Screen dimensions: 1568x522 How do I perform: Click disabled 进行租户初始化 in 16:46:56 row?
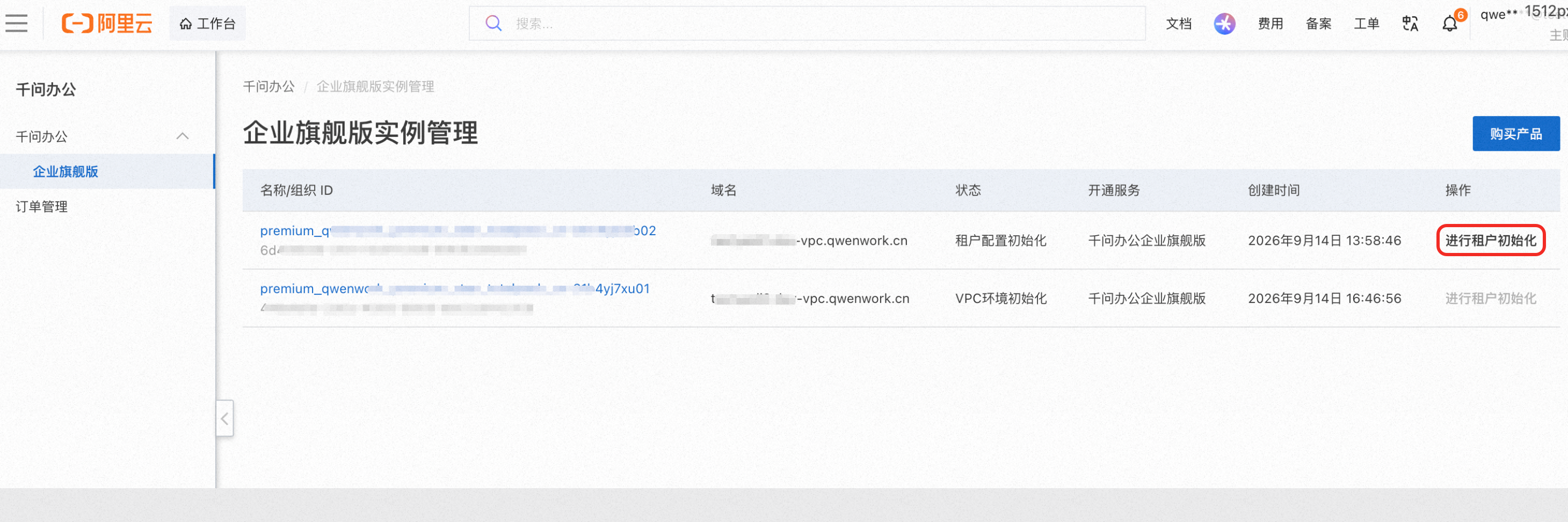(x=1491, y=298)
